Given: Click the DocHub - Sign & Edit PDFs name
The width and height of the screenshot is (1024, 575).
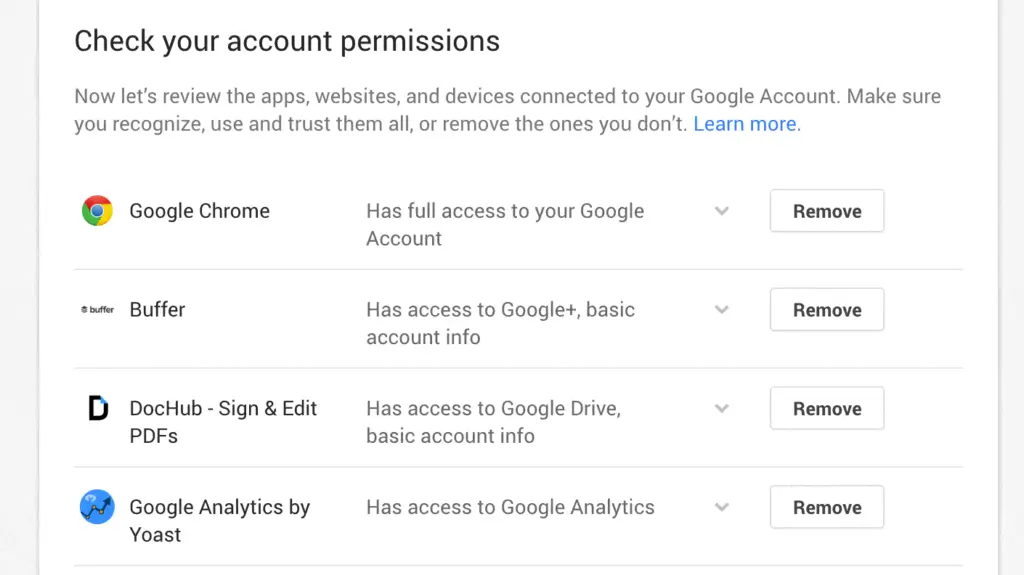Looking at the screenshot, I should (x=222, y=421).
